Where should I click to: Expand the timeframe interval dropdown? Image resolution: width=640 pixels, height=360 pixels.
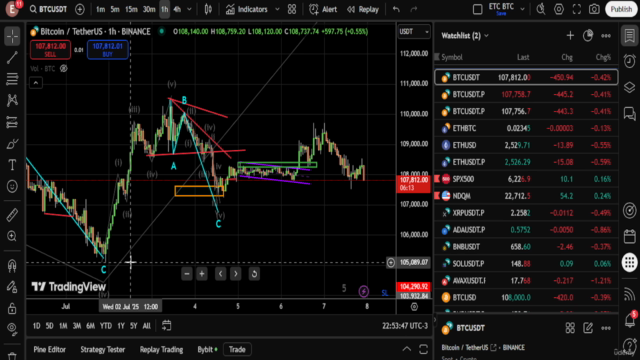point(189,9)
